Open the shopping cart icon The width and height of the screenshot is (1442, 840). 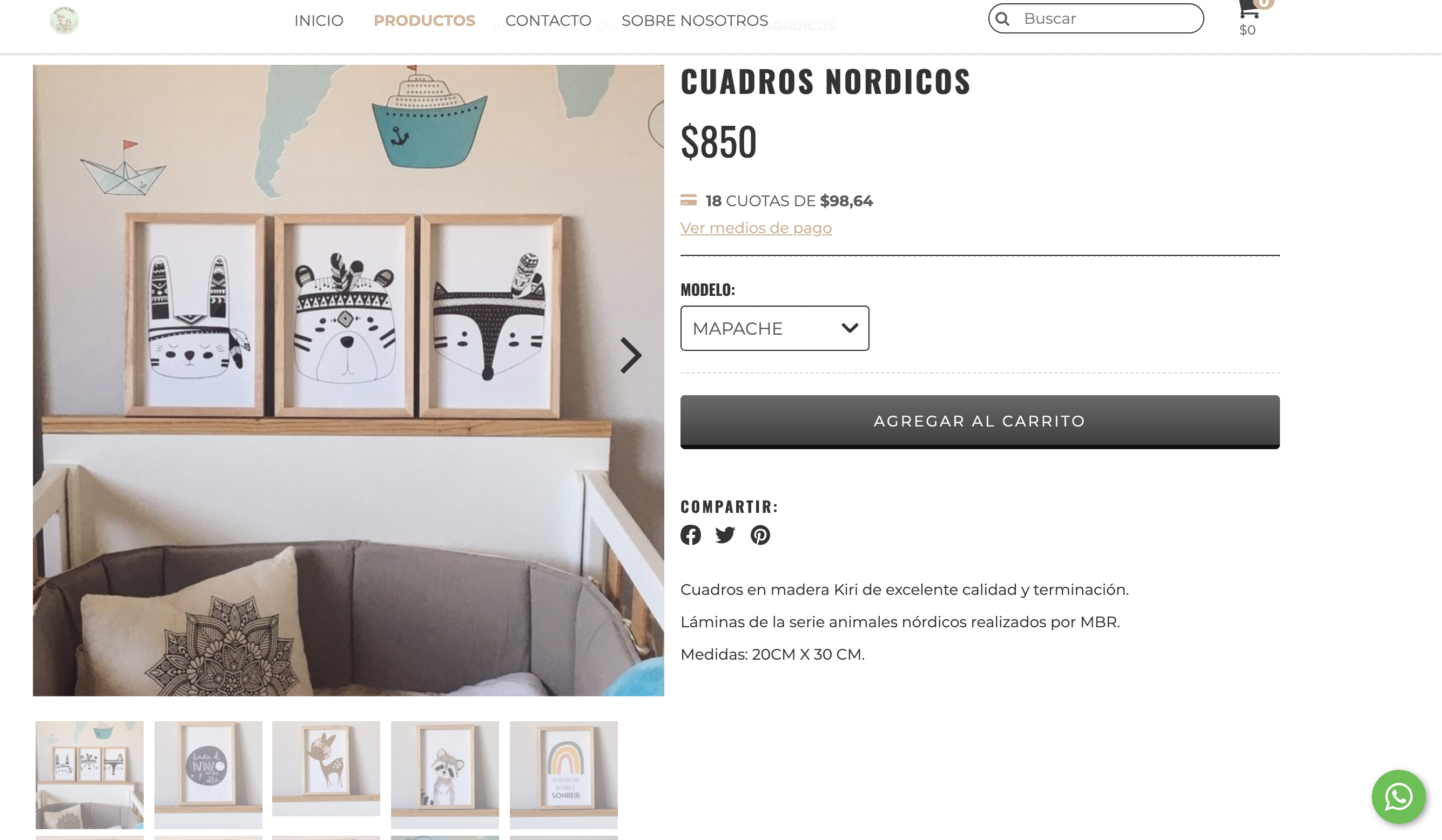pyautogui.click(x=1249, y=9)
